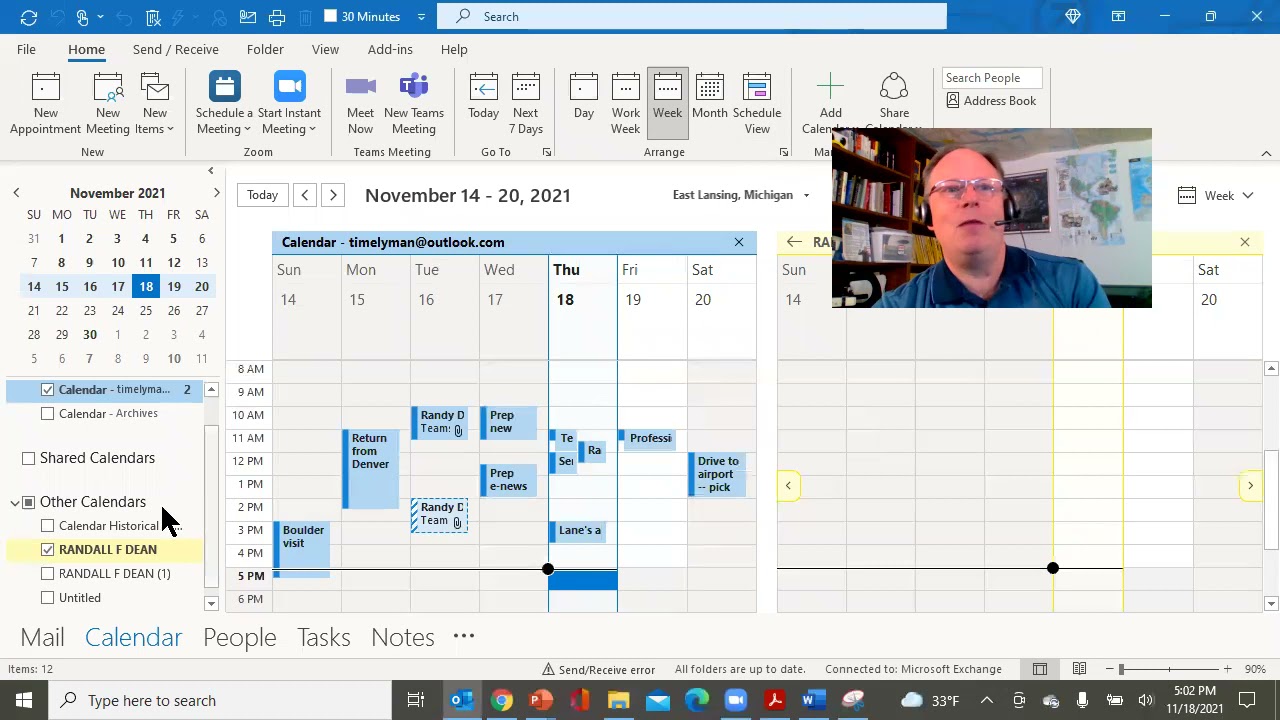Viewport: 1280px width, 720px height.
Task: View RANDALL F DEAN calendar in overlay mode arrow
Action: (794, 242)
